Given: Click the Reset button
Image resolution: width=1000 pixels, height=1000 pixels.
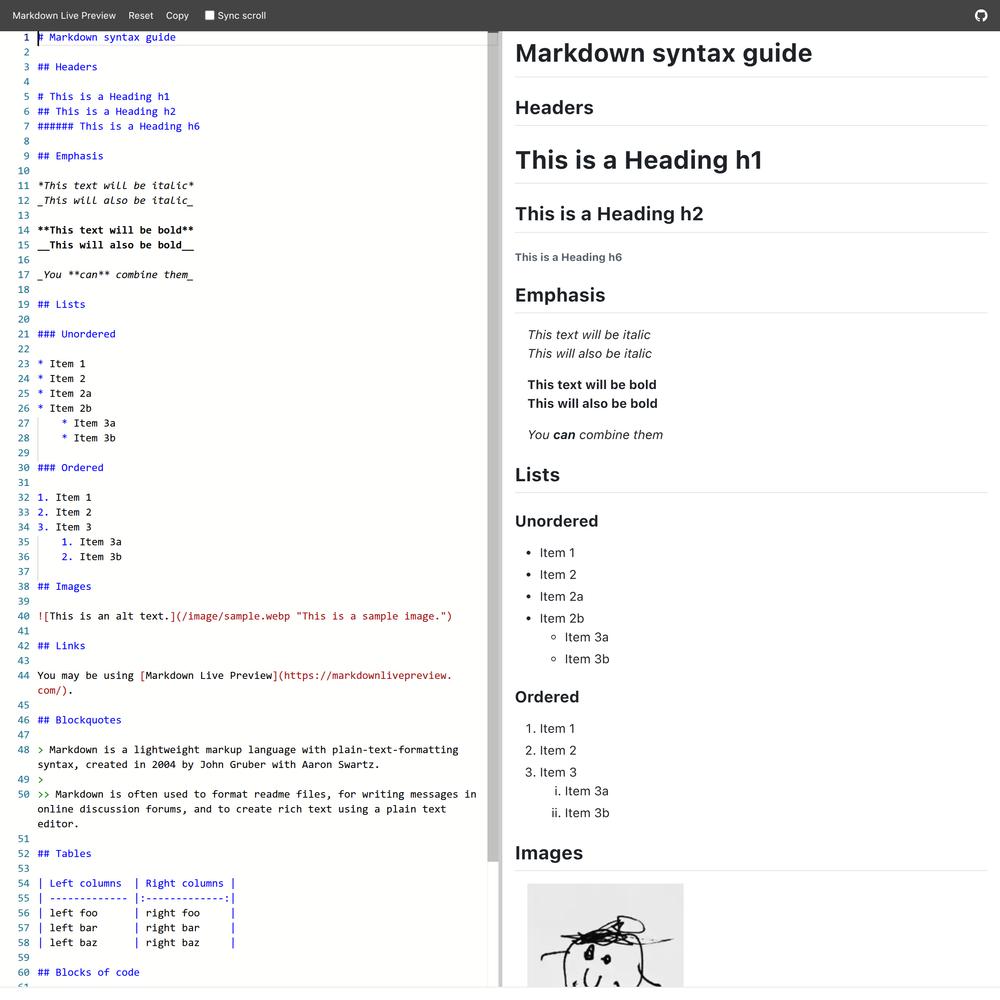Looking at the screenshot, I should pos(140,15).
